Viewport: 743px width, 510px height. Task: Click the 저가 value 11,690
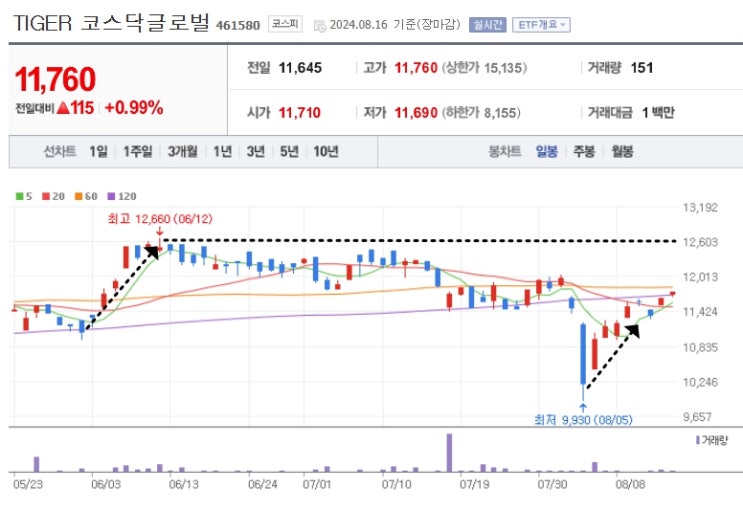pyautogui.click(x=416, y=113)
